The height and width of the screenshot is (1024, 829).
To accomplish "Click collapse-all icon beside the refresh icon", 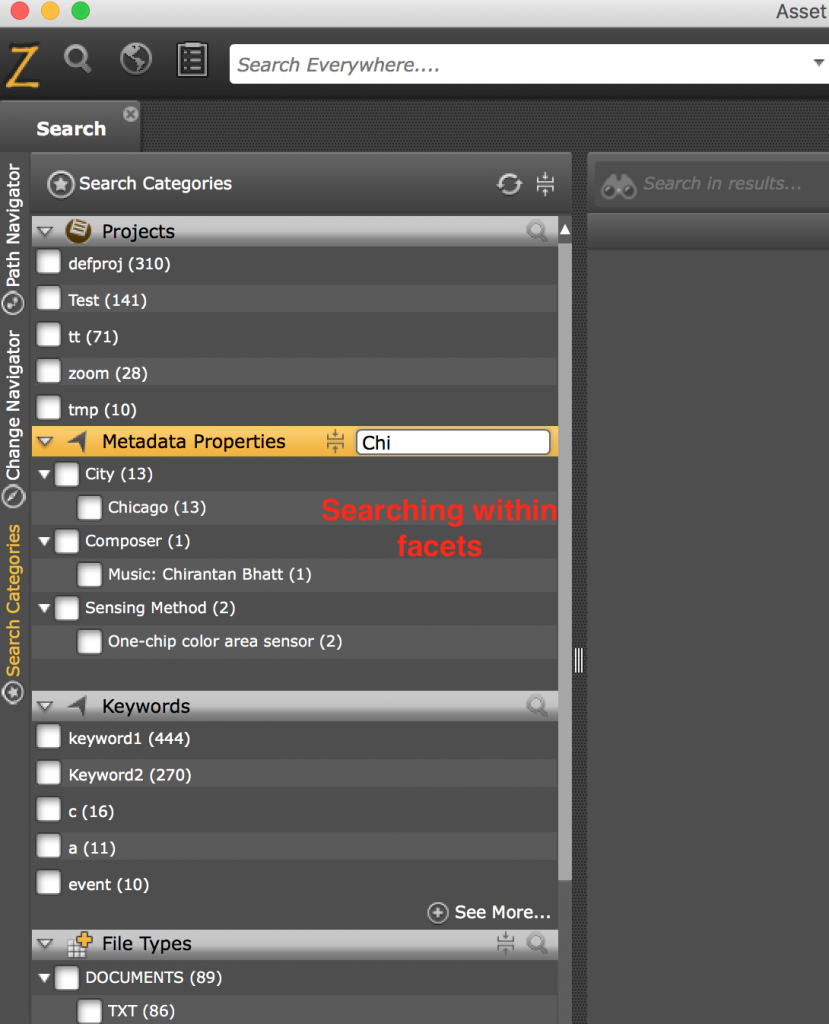I will pyautogui.click(x=545, y=184).
